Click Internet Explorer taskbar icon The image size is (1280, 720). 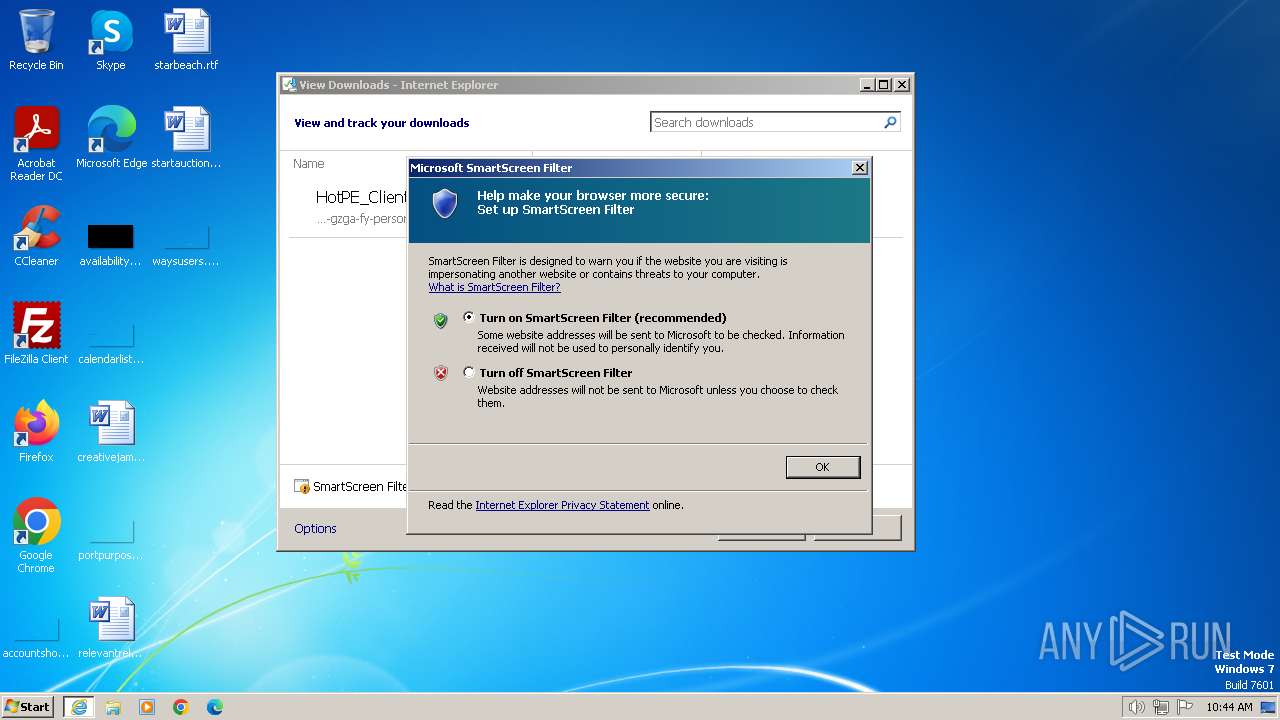point(79,707)
